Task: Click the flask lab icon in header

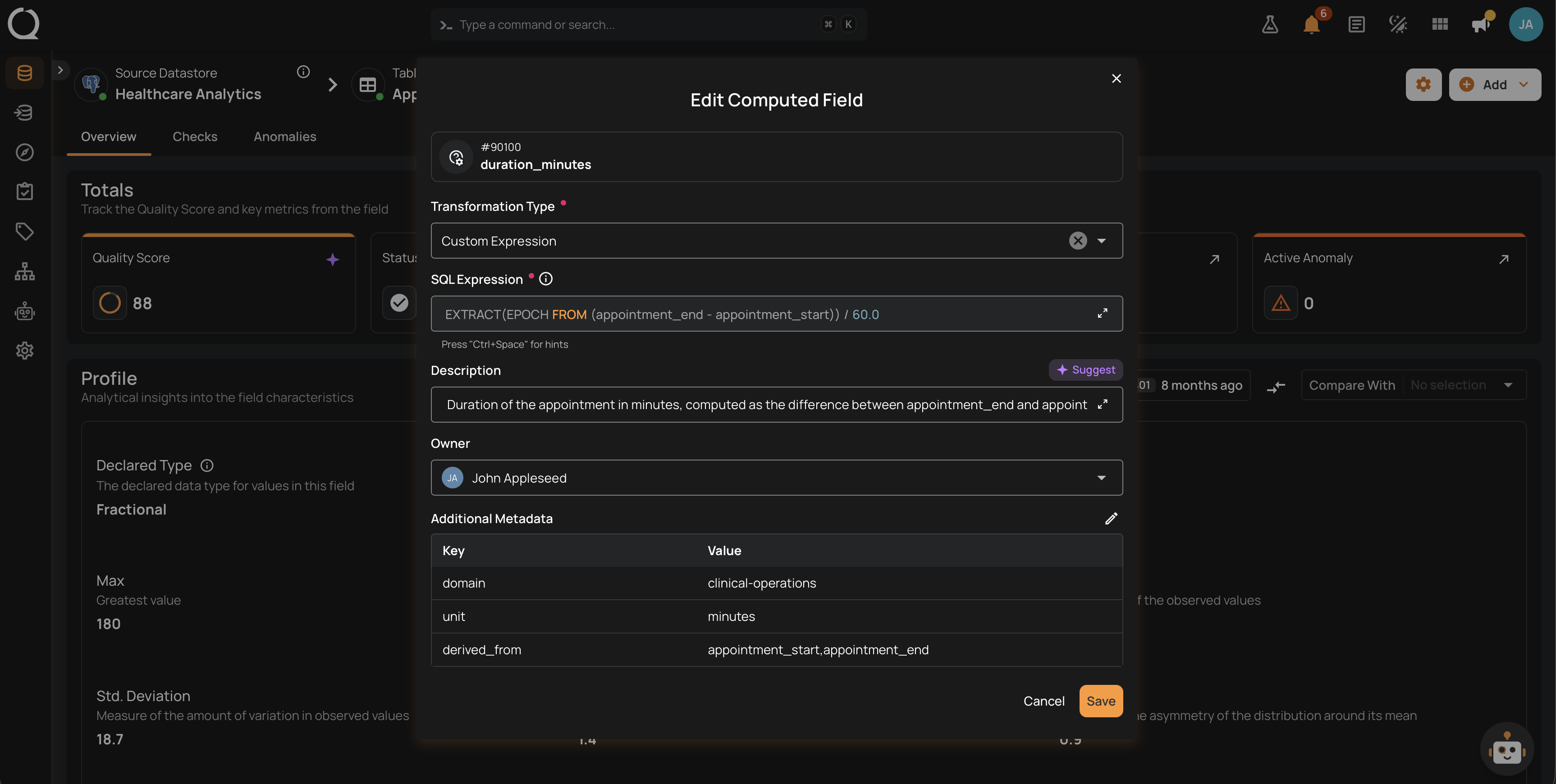Action: pos(1270,24)
